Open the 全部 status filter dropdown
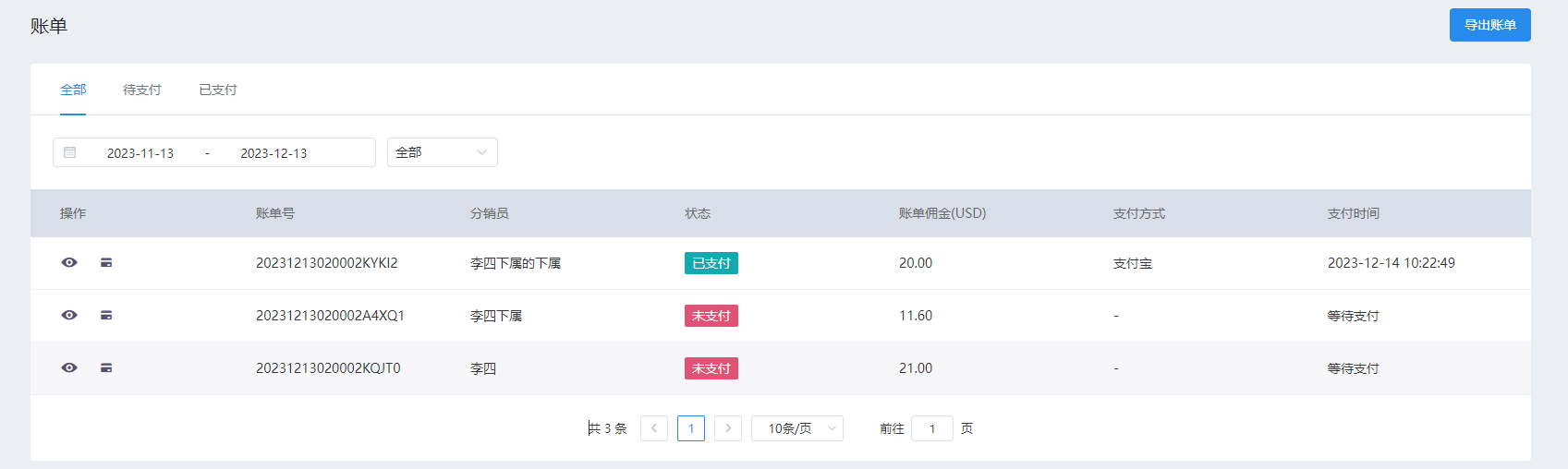 point(443,152)
